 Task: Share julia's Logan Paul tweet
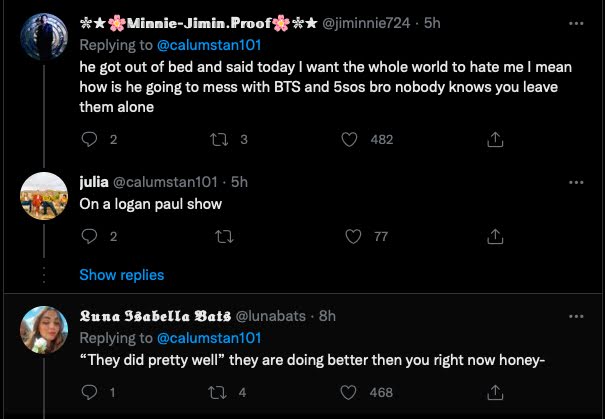[493, 237]
